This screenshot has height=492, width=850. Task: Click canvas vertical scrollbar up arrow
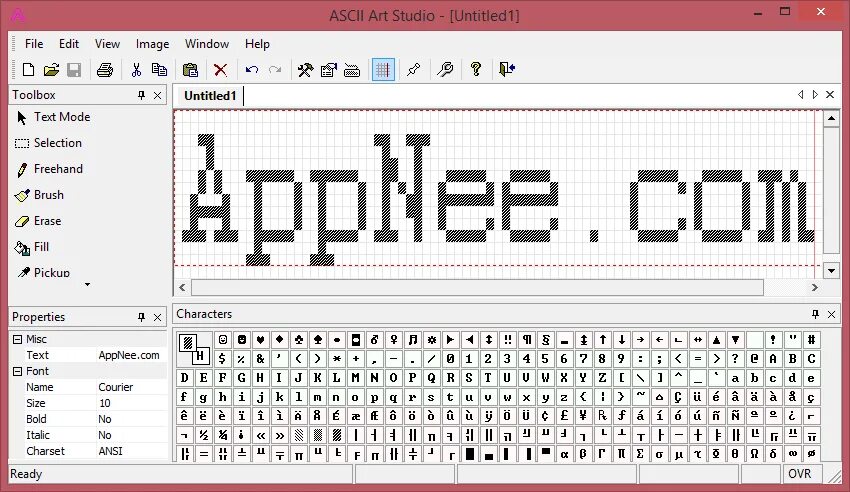831,119
